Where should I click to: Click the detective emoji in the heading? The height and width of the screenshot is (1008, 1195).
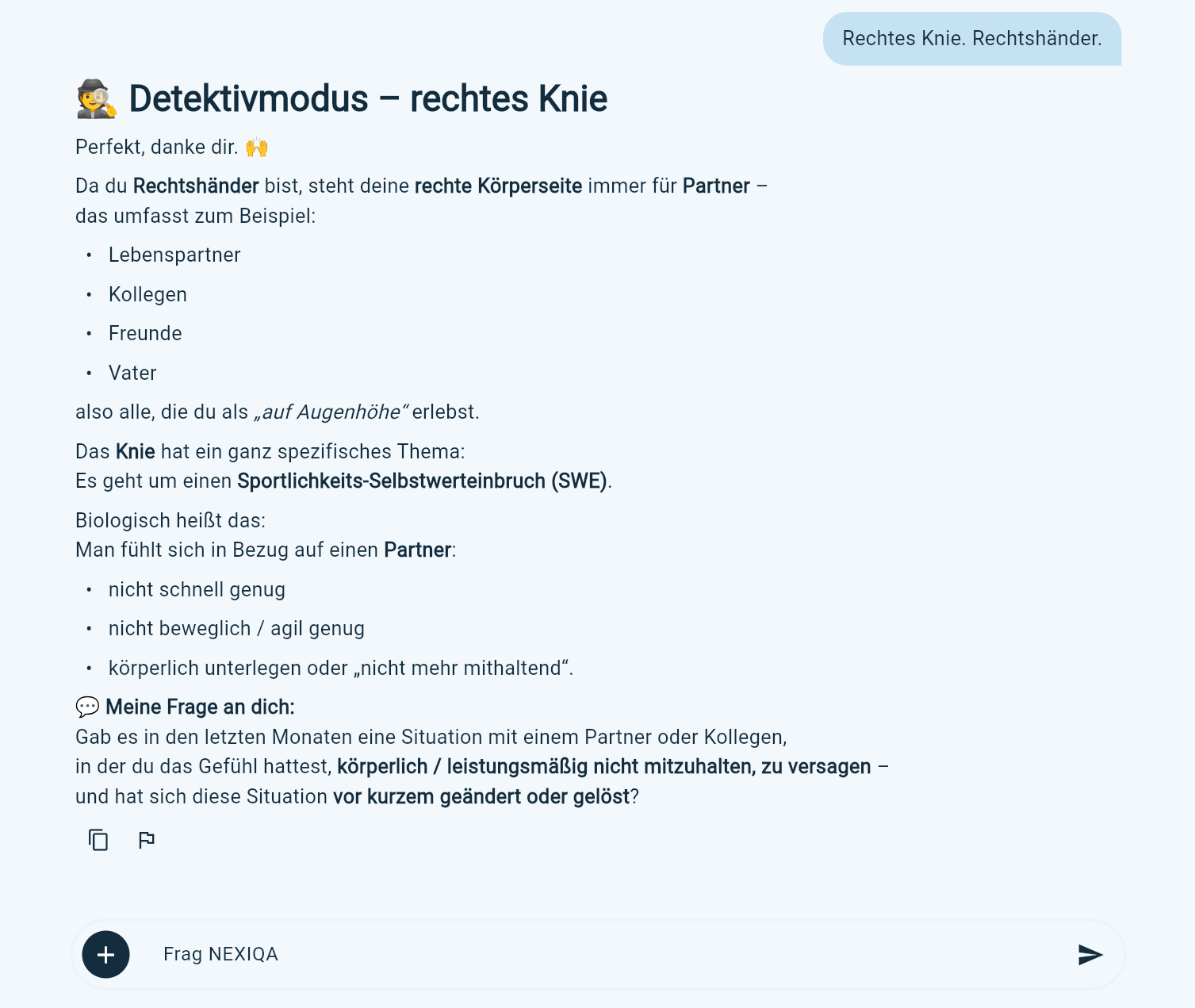[94, 98]
